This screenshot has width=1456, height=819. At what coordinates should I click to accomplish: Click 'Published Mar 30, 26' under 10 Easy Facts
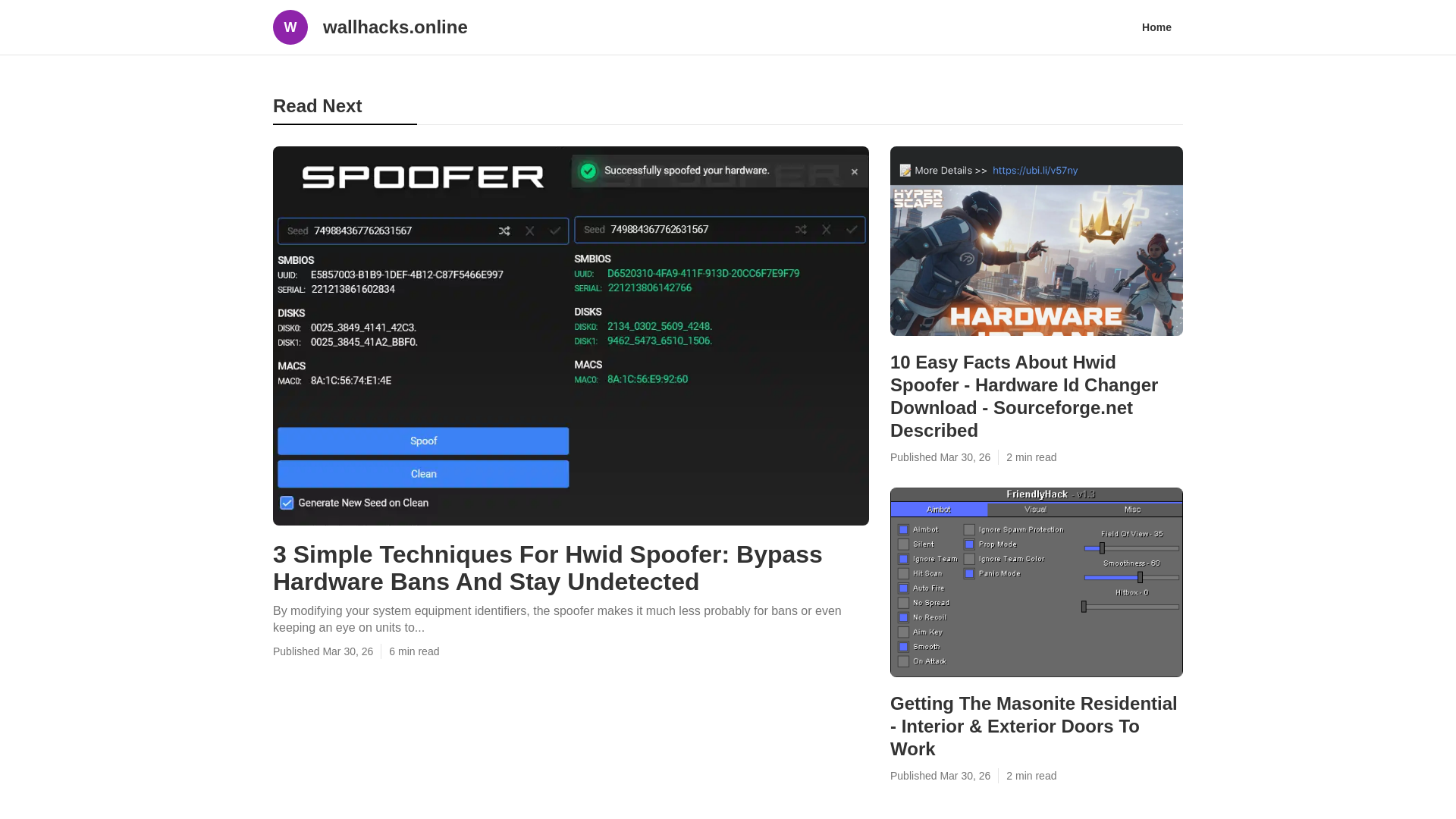pos(940,457)
